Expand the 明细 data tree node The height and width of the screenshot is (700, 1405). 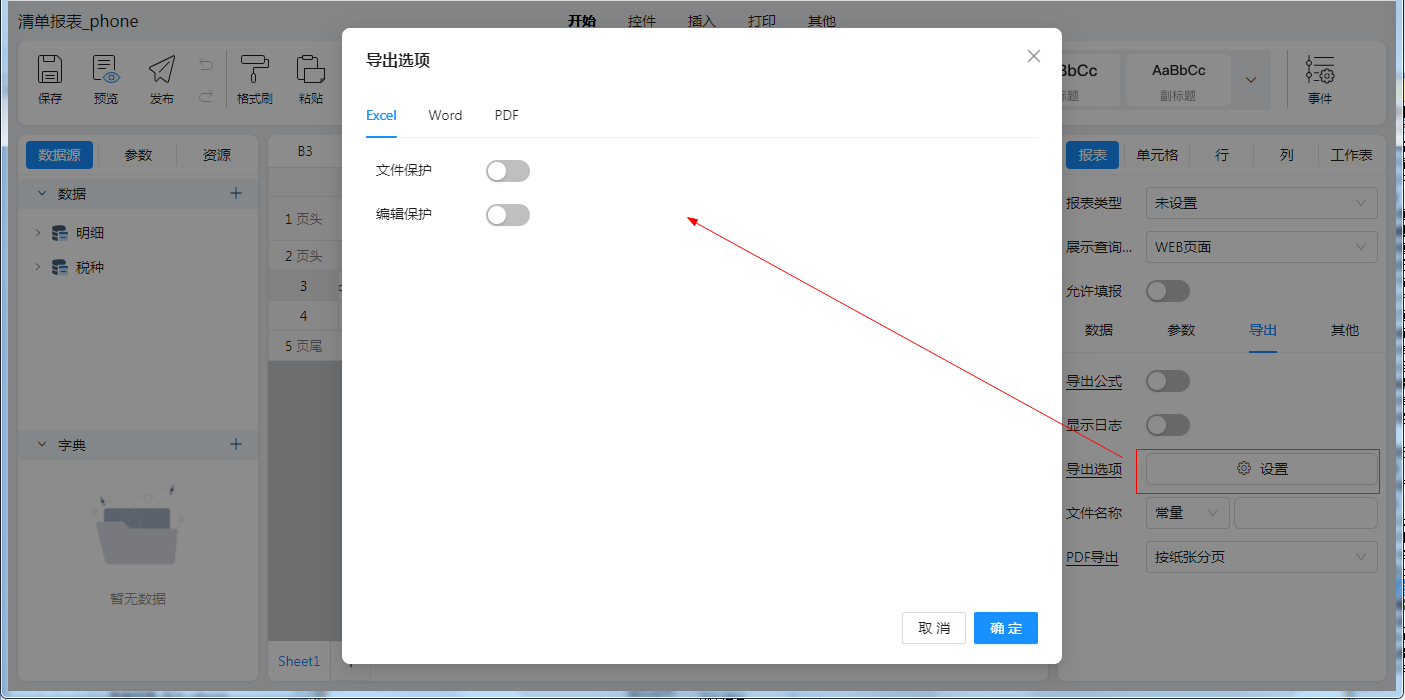click(x=38, y=233)
